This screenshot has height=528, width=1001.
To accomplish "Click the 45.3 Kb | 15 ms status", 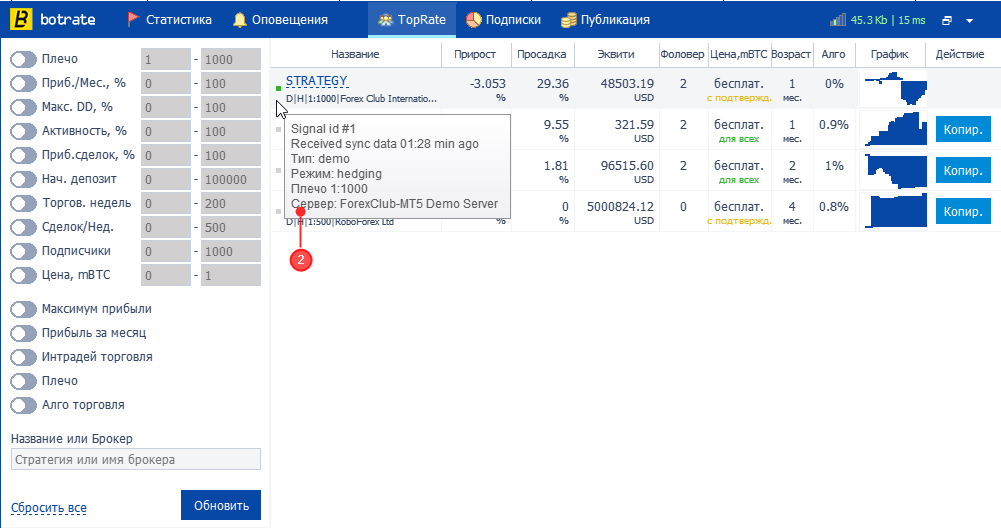I will (887, 20).
